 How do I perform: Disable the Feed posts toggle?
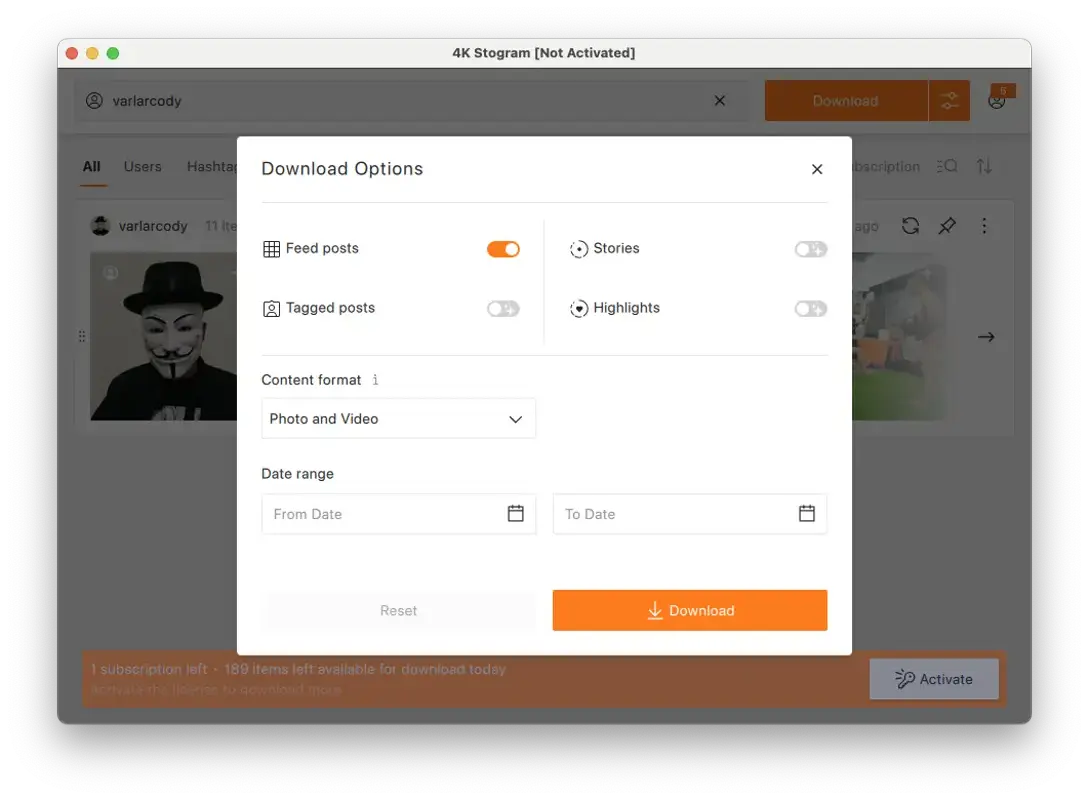[x=503, y=249]
